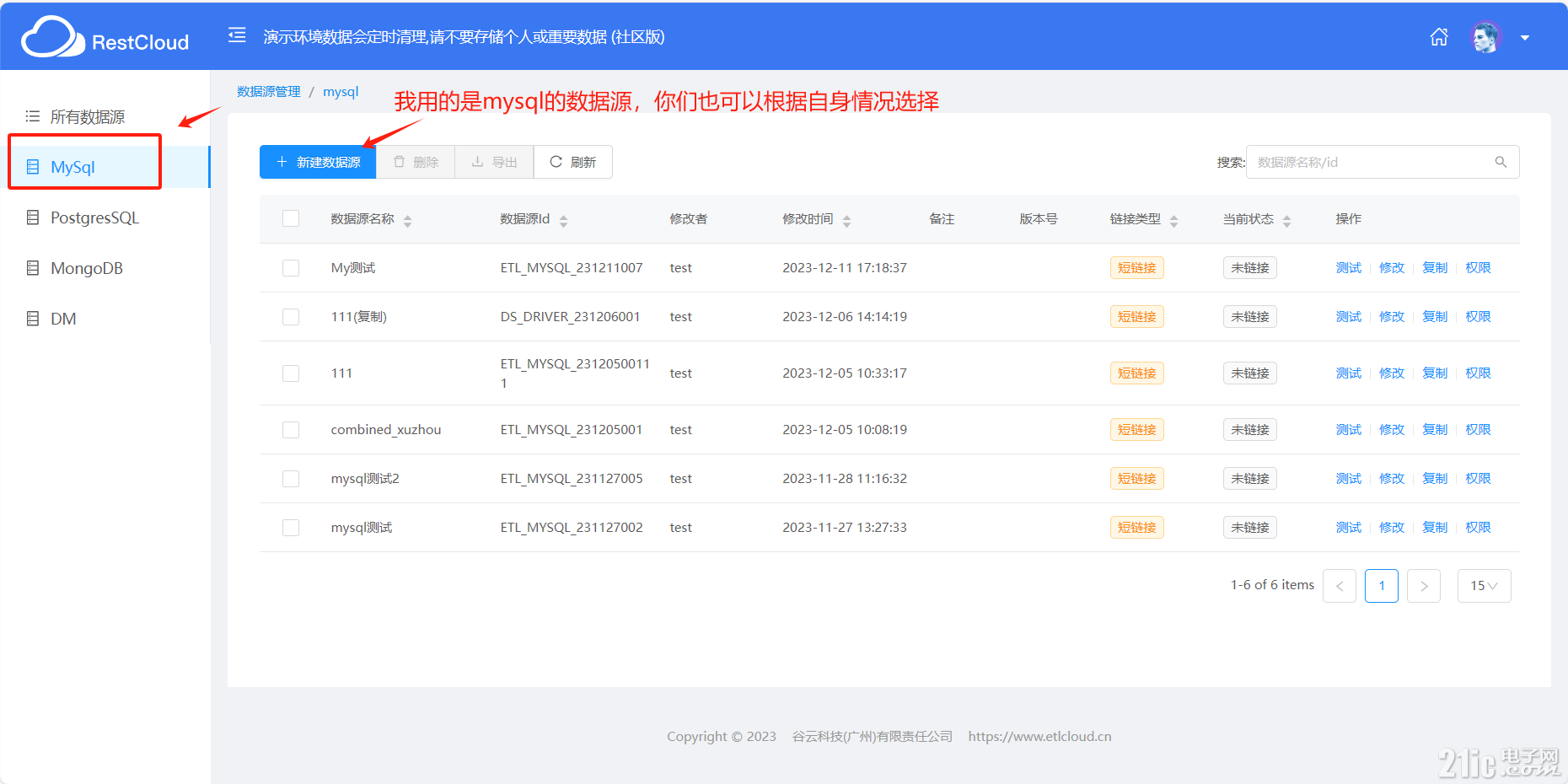Click the mysql breadcrumb
The width and height of the screenshot is (1568, 784).
341,91
